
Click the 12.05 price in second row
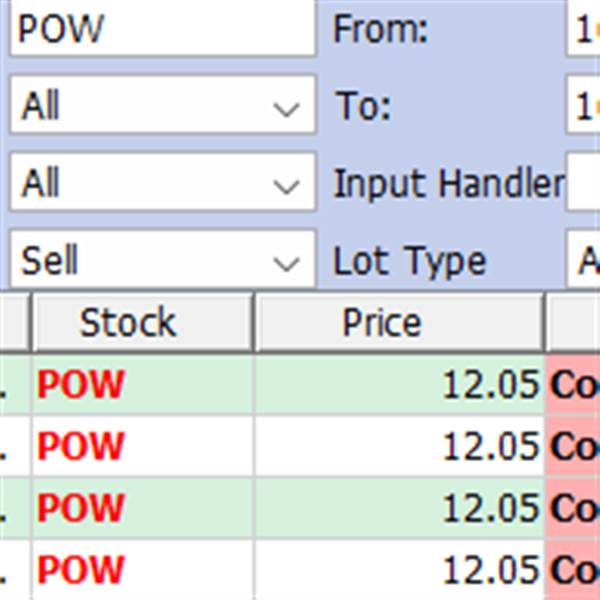pyautogui.click(x=490, y=446)
